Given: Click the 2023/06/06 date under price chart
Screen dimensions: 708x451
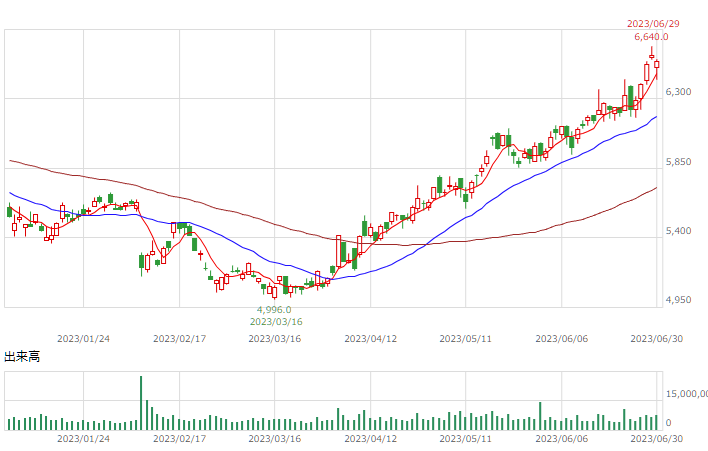Looking at the screenshot, I should tap(562, 339).
